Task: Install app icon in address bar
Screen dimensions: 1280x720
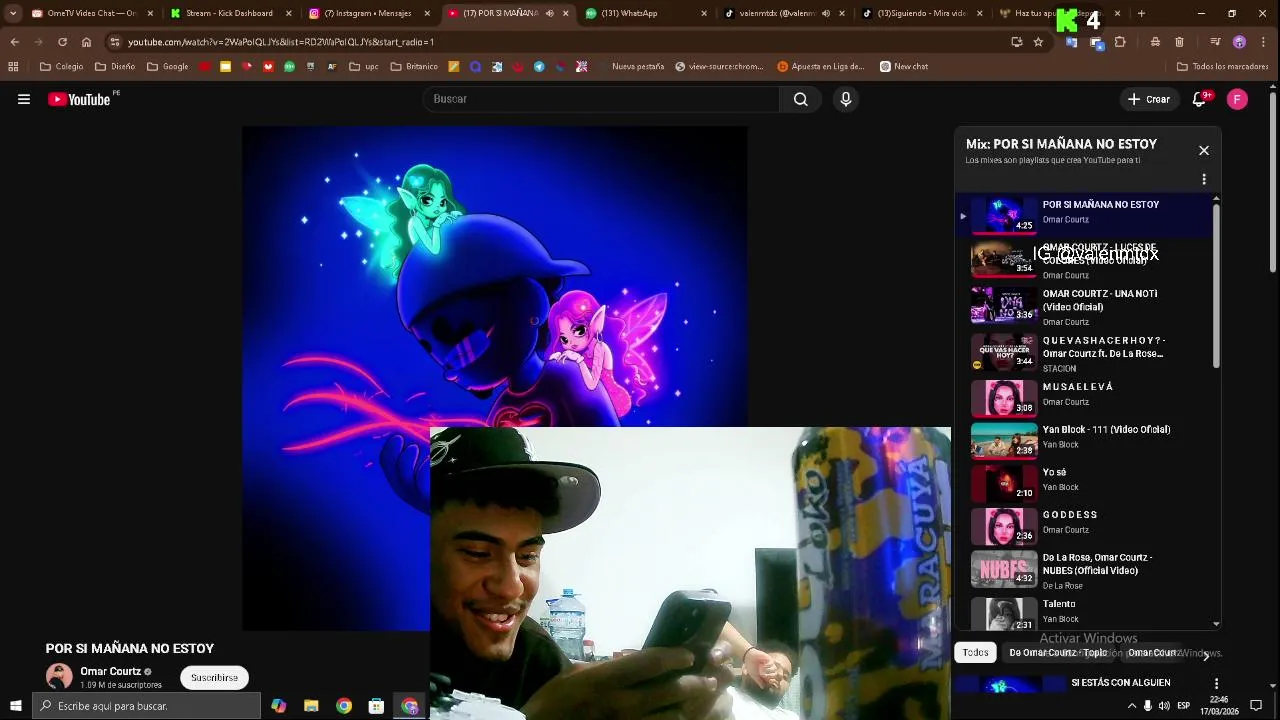Action: 1017,42
